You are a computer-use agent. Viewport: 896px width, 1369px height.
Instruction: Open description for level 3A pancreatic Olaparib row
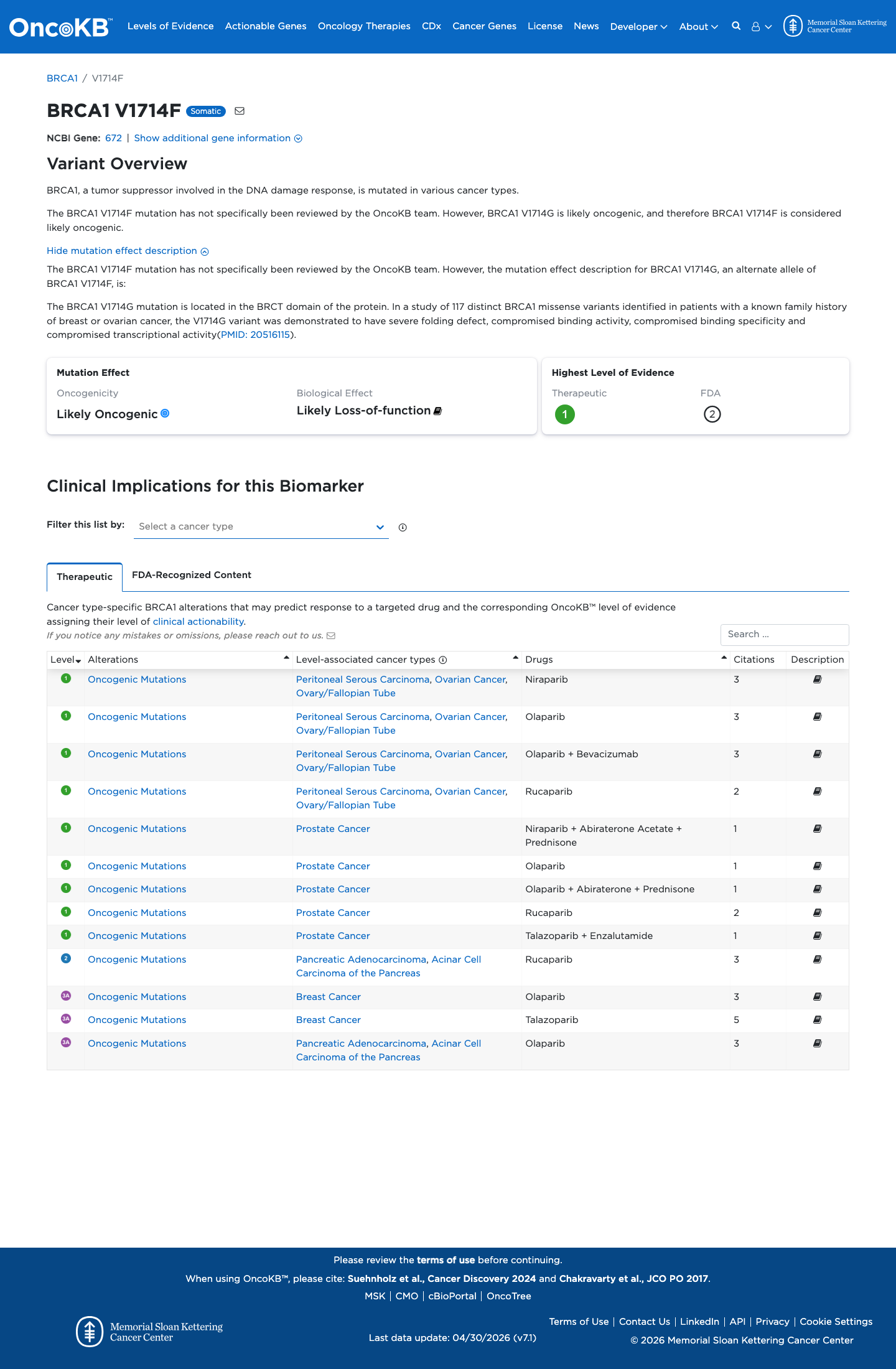click(x=818, y=1044)
